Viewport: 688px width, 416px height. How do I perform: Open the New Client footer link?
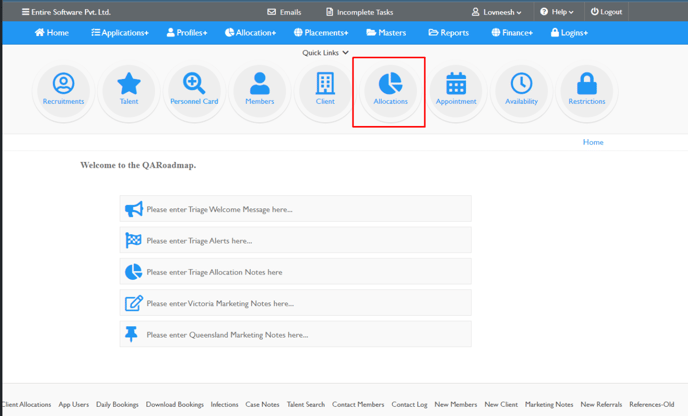[x=501, y=404]
